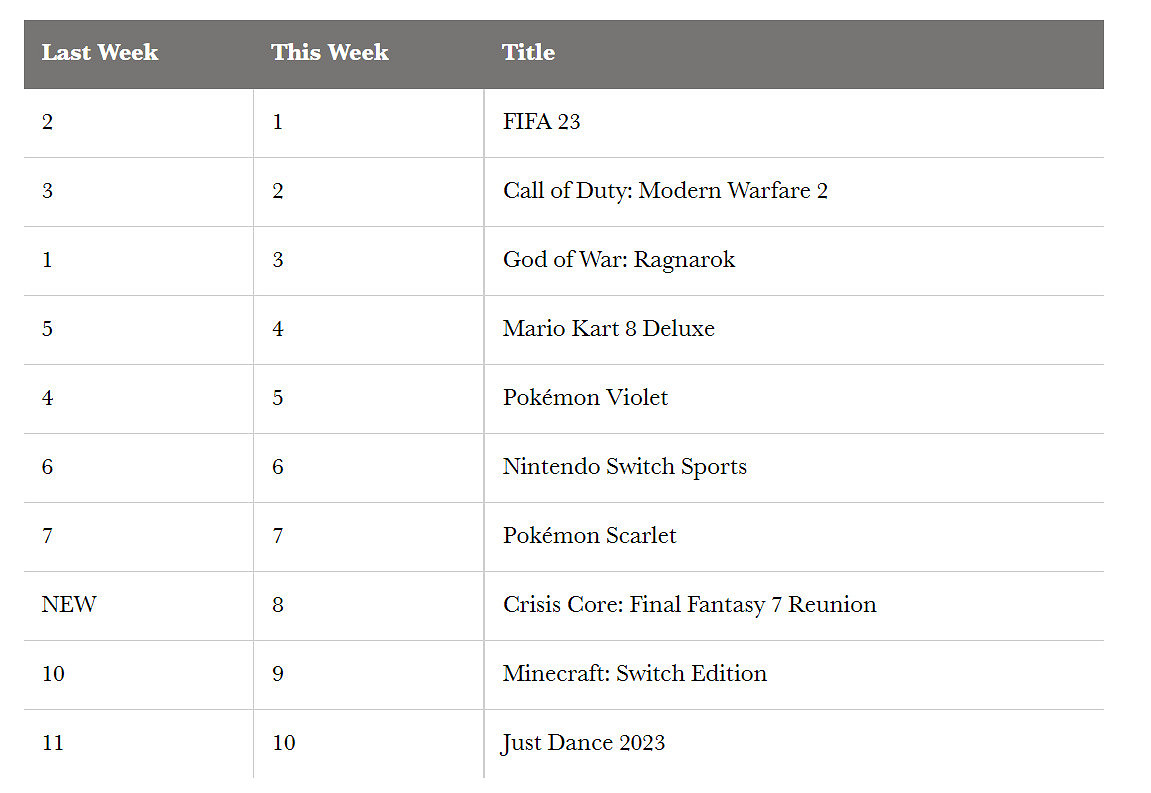Screen dimensions: 1151x793
Task: Select this week's rank 1 cell
Action: pyautogui.click(x=278, y=122)
